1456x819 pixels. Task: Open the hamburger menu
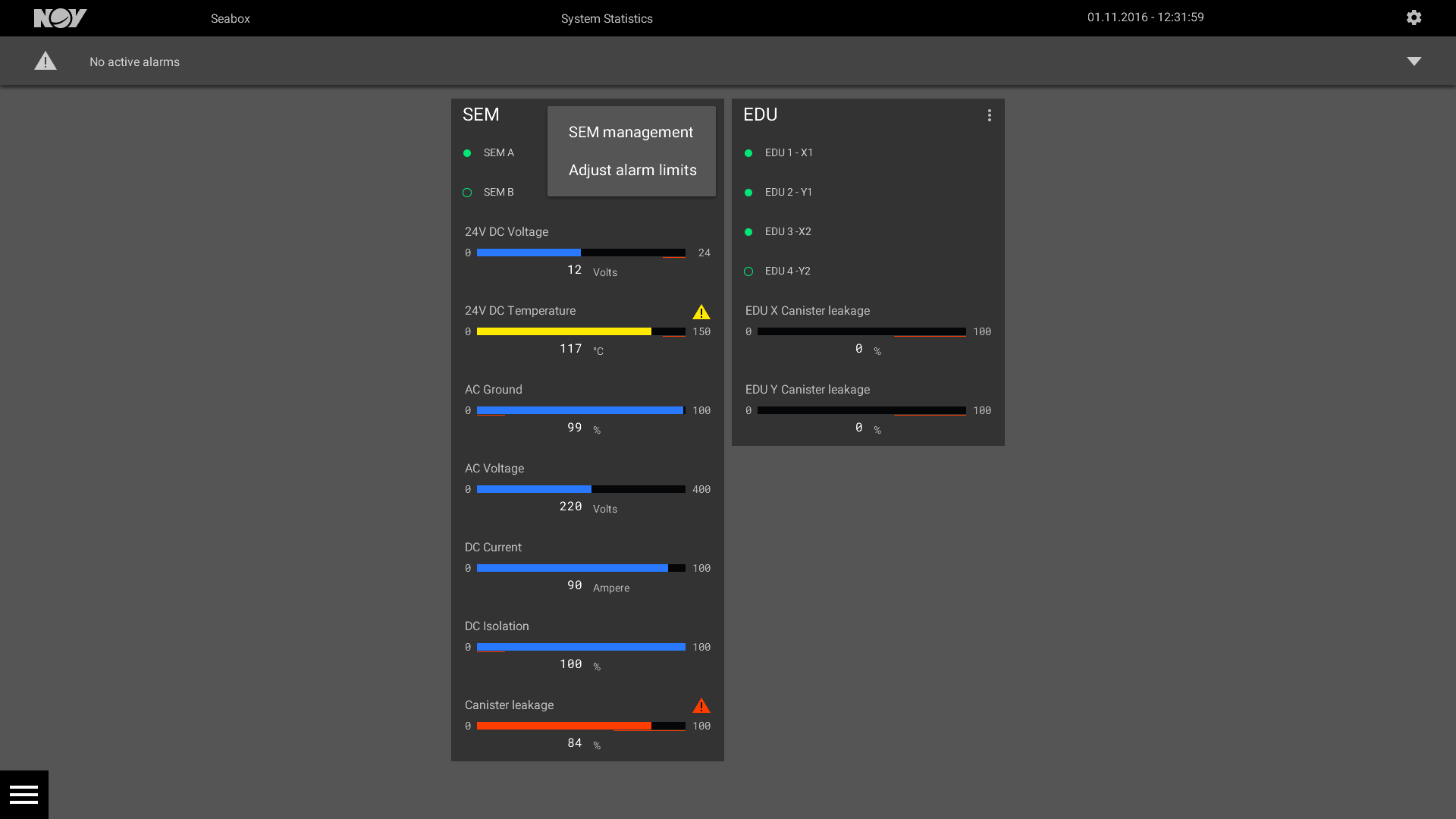[x=24, y=795]
